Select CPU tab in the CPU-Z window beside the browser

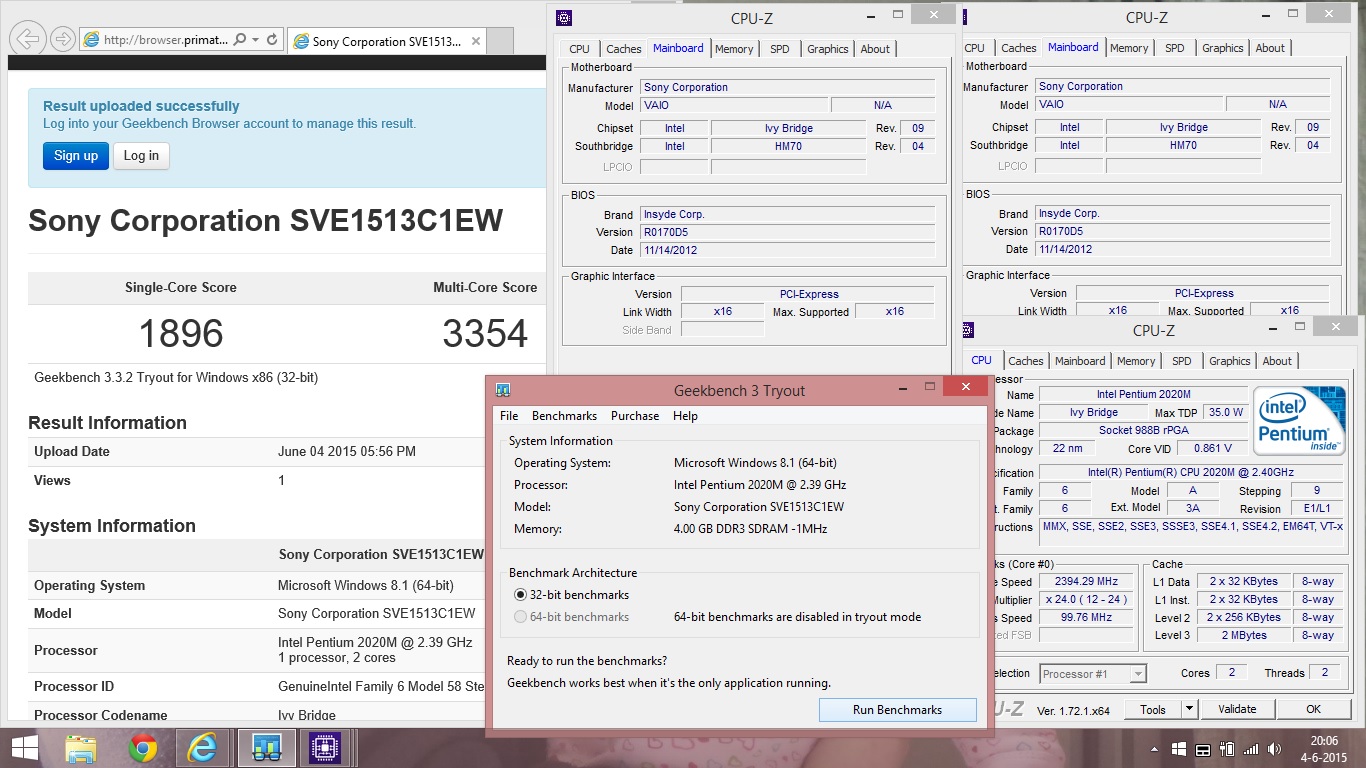pyautogui.click(x=579, y=49)
